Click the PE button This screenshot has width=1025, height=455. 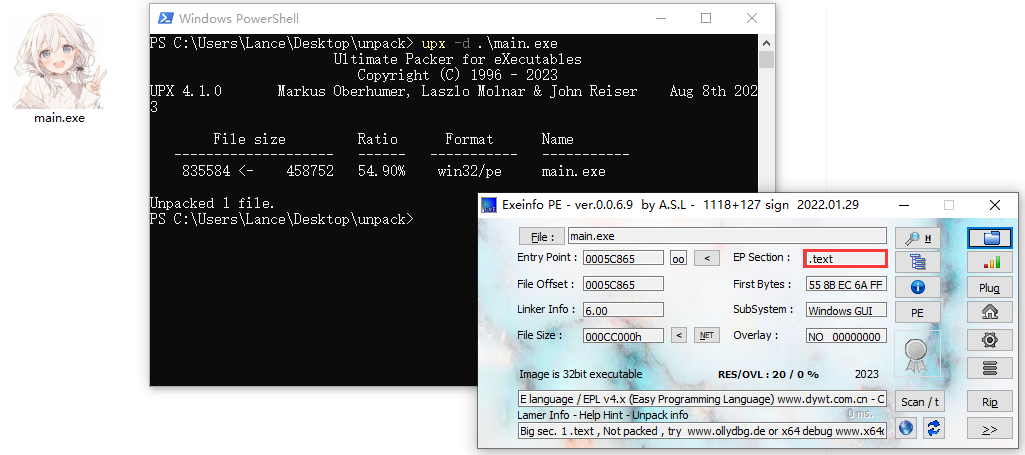tap(918, 312)
